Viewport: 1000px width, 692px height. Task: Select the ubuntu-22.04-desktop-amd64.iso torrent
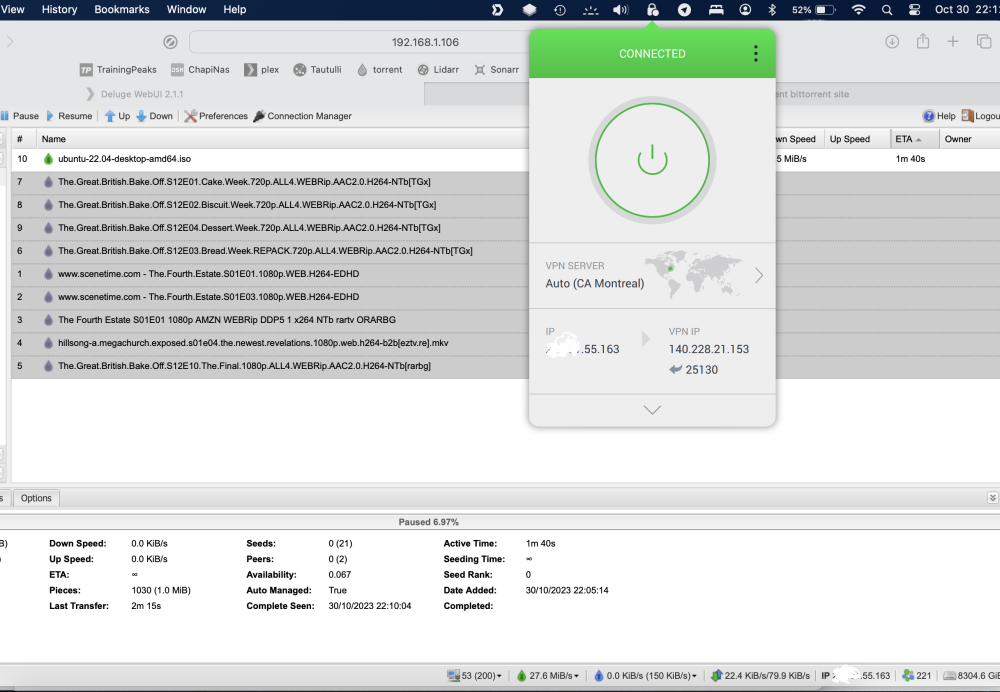[124, 159]
